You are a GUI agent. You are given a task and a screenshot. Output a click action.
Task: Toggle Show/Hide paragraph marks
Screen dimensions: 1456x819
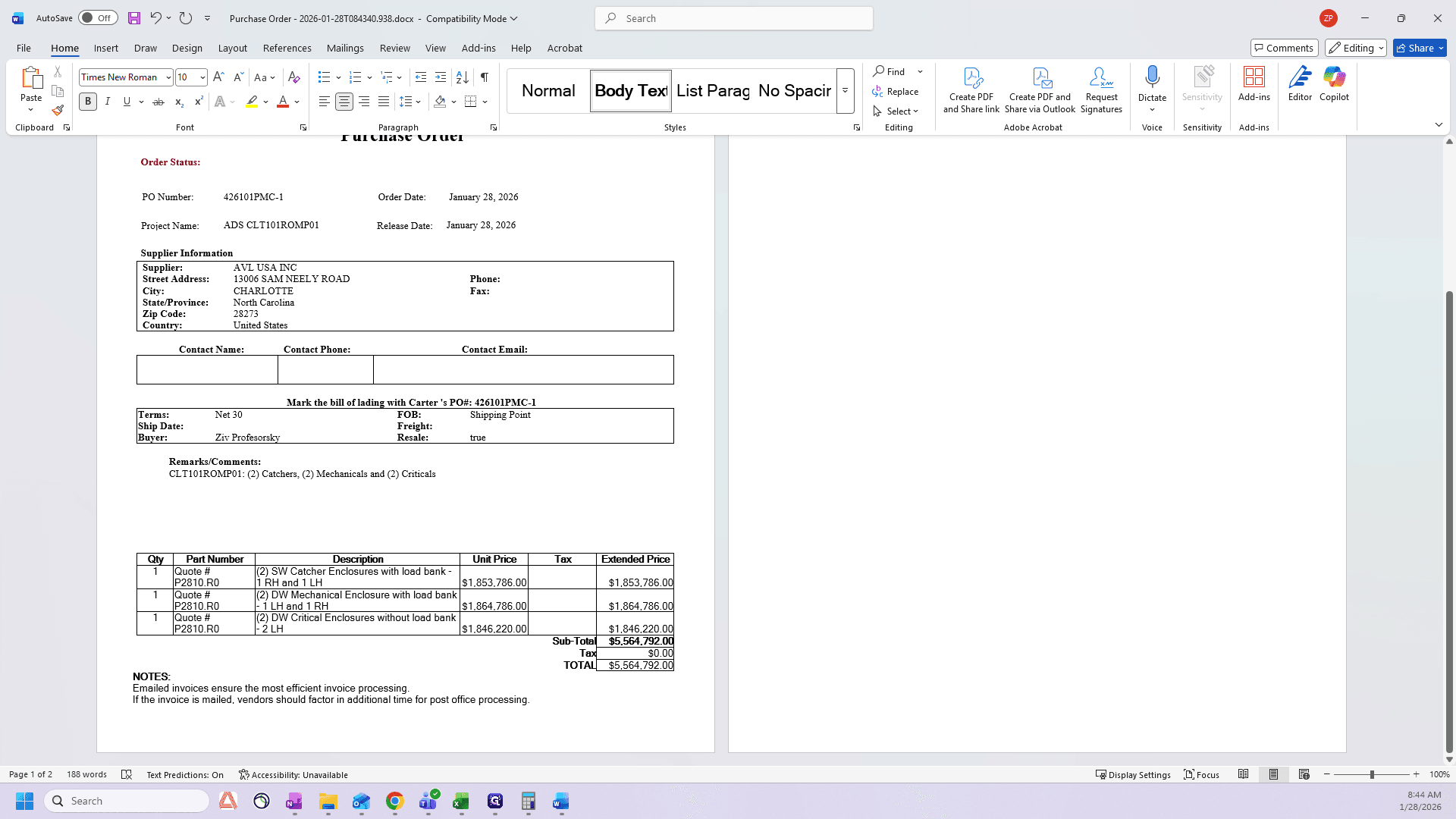point(484,77)
